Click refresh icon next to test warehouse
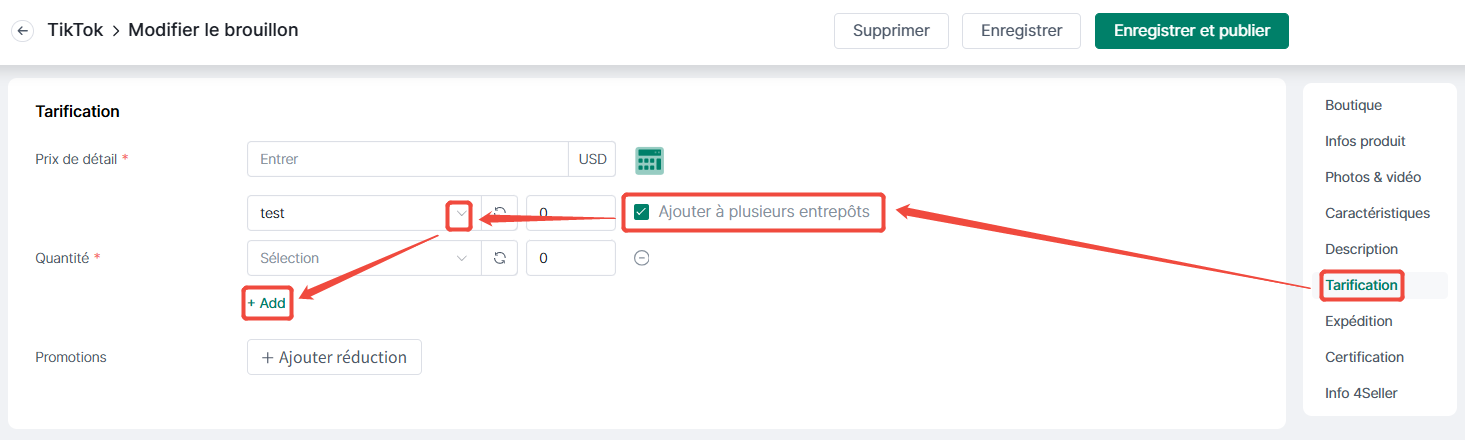This screenshot has height=440, width=1465. click(x=500, y=213)
